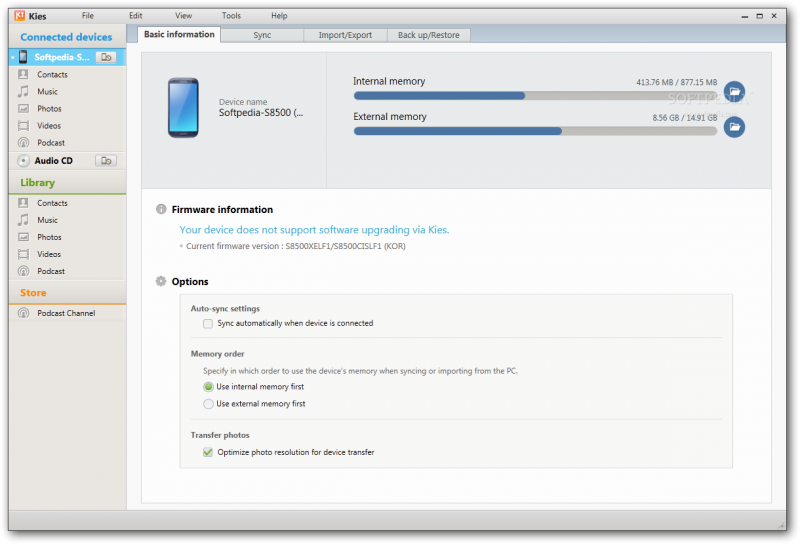This screenshot has height=544, width=800.
Task: Open Contacts icon under Connected devices
Action: click(23, 75)
